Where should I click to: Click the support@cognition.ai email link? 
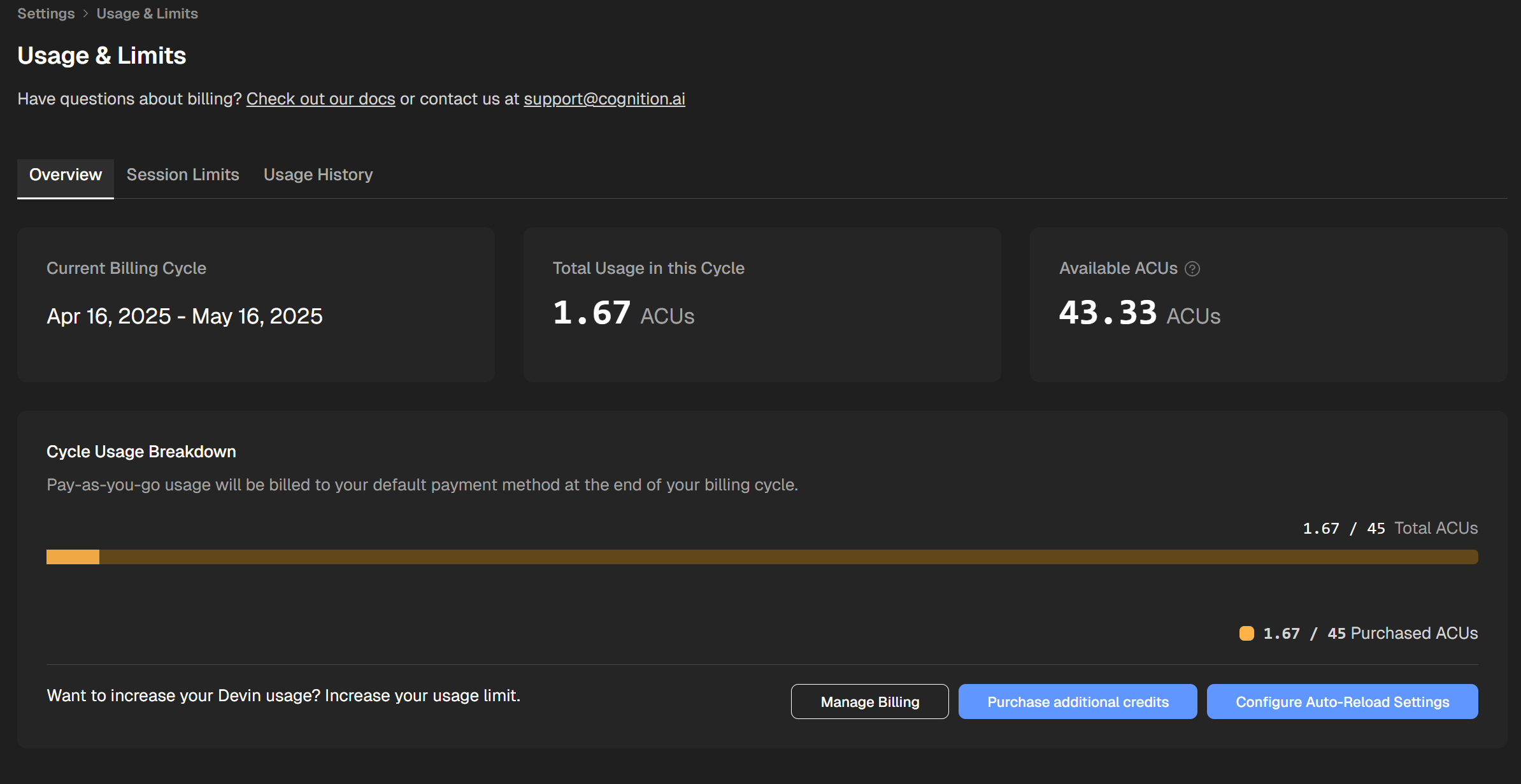604,99
